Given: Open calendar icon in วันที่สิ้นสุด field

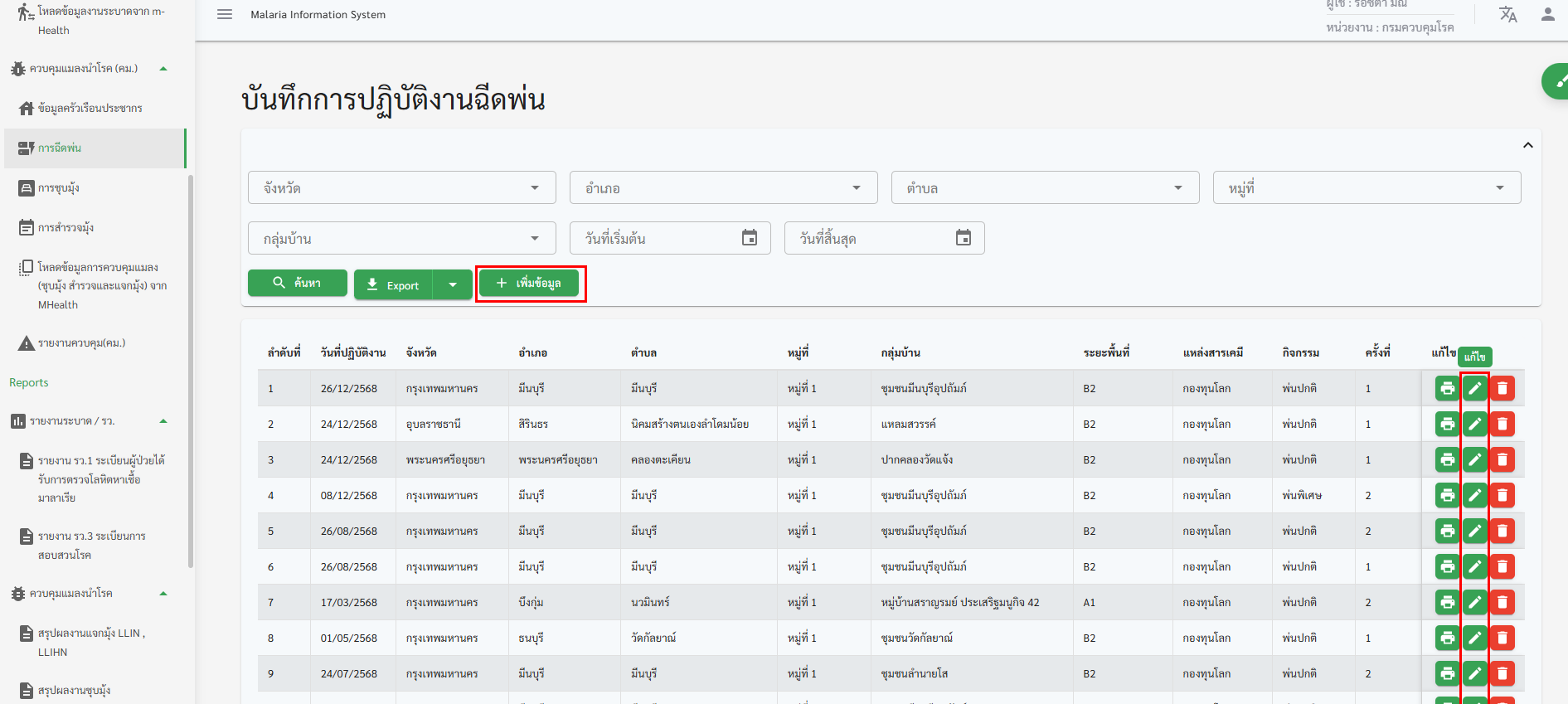Looking at the screenshot, I should tap(963, 238).
